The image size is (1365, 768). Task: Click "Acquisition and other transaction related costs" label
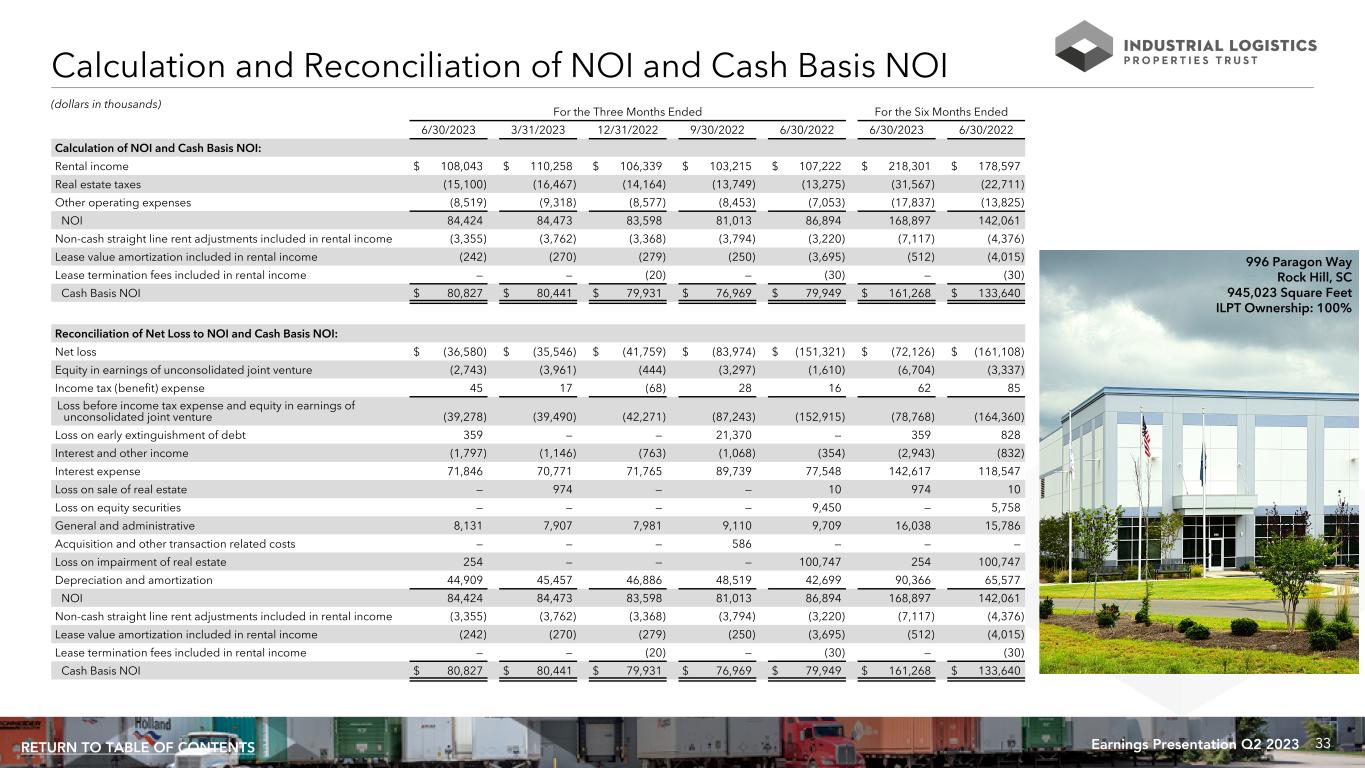(x=175, y=543)
